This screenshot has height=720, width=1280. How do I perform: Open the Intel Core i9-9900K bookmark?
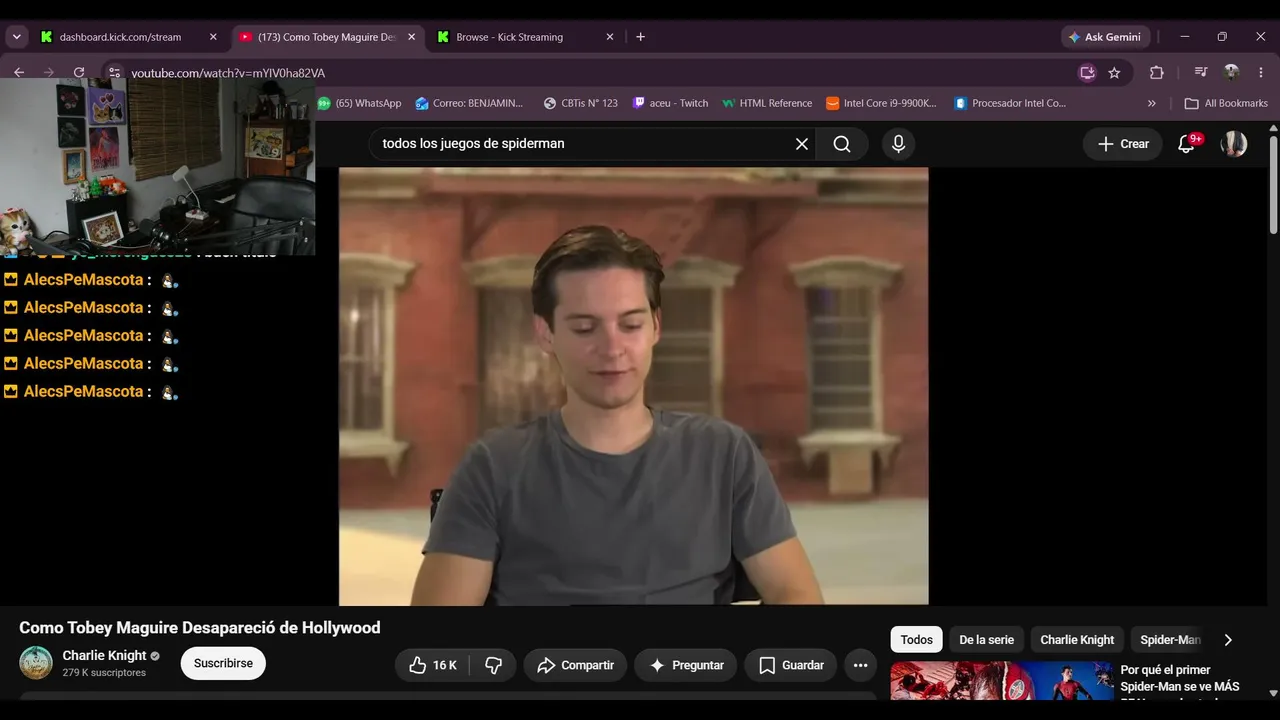[x=882, y=103]
